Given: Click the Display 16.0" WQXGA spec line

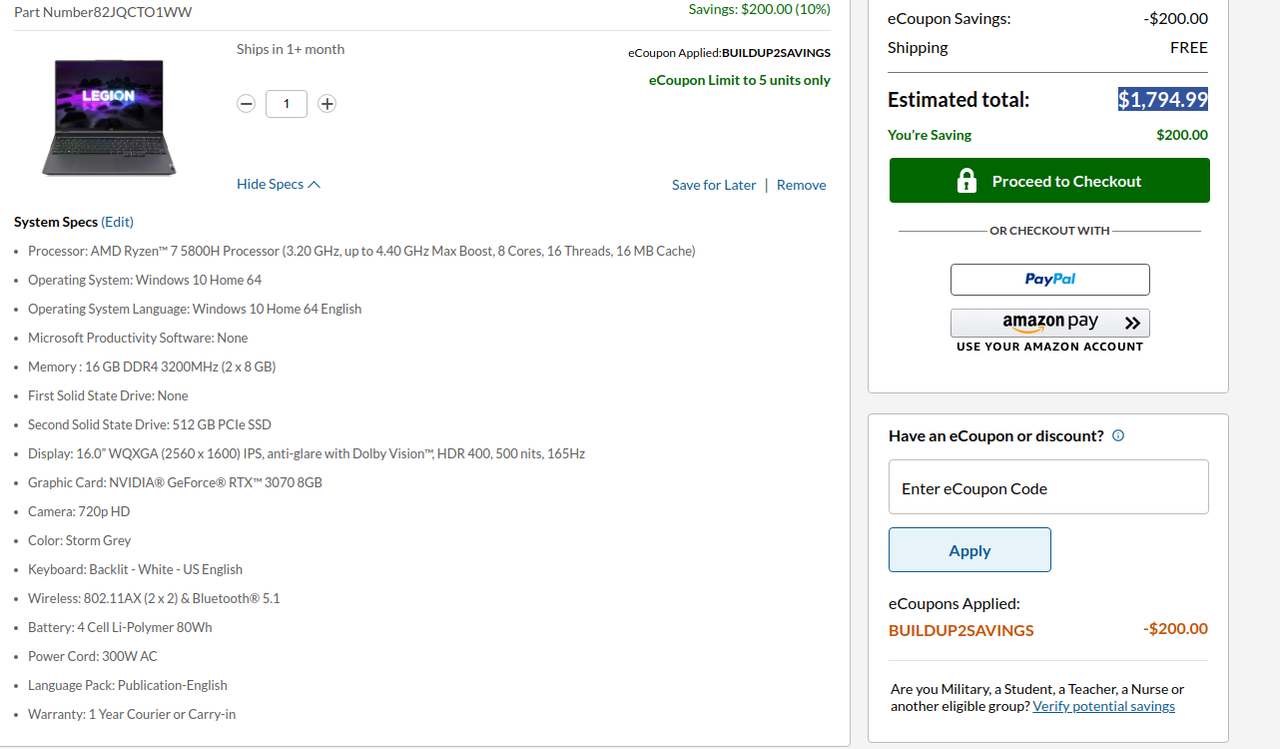Looking at the screenshot, I should [x=306, y=454].
